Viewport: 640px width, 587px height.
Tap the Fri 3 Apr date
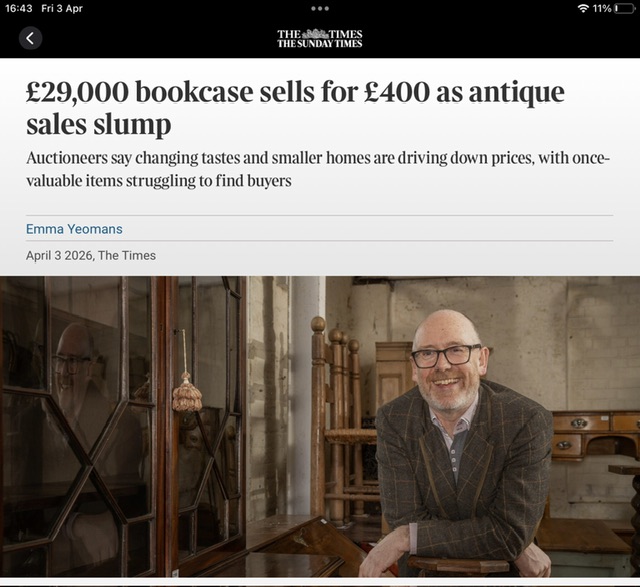[x=62, y=9]
